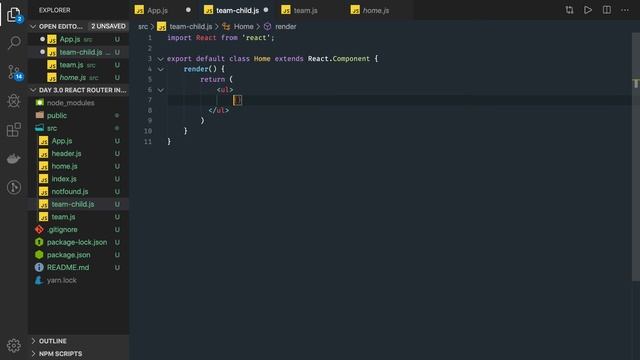640x360 pixels.
Task: Expand the Outline section
Action: [78, 341]
